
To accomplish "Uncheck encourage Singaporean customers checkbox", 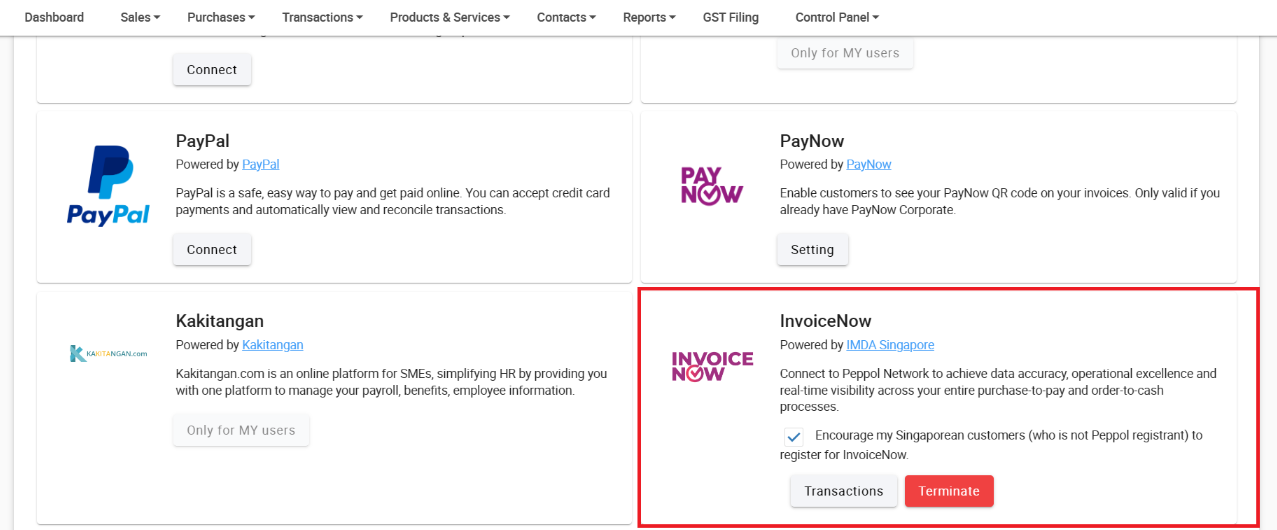I will pyautogui.click(x=794, y=437).
